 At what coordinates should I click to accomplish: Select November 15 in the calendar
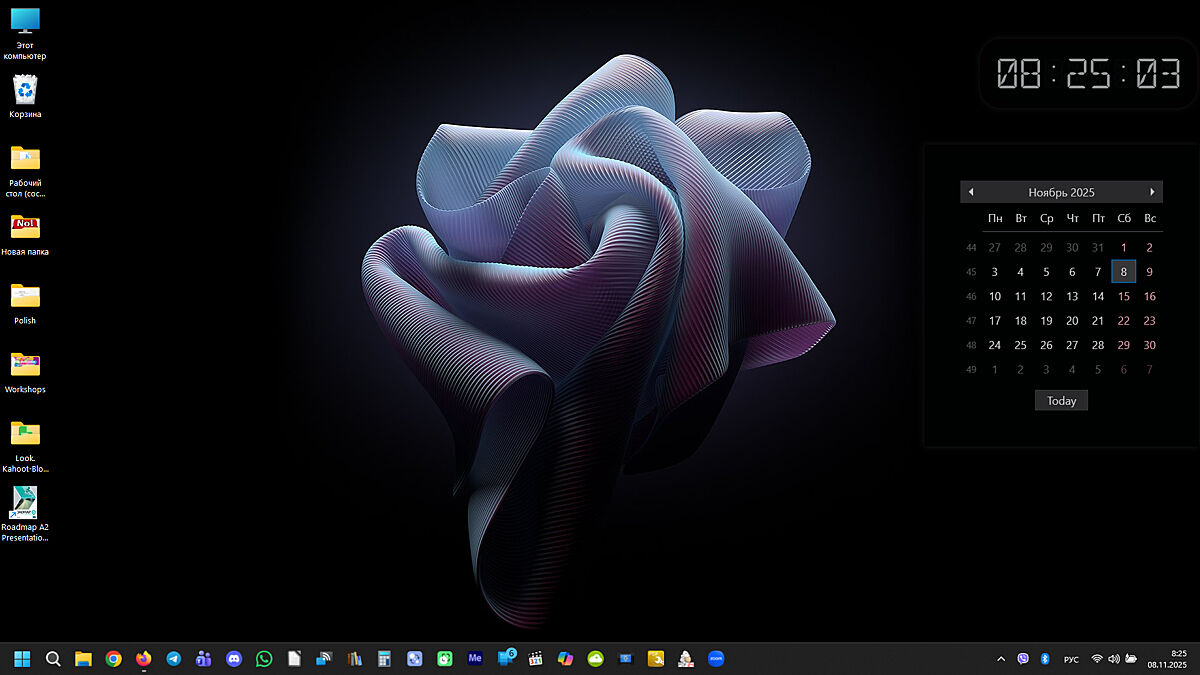(1124, 296)
